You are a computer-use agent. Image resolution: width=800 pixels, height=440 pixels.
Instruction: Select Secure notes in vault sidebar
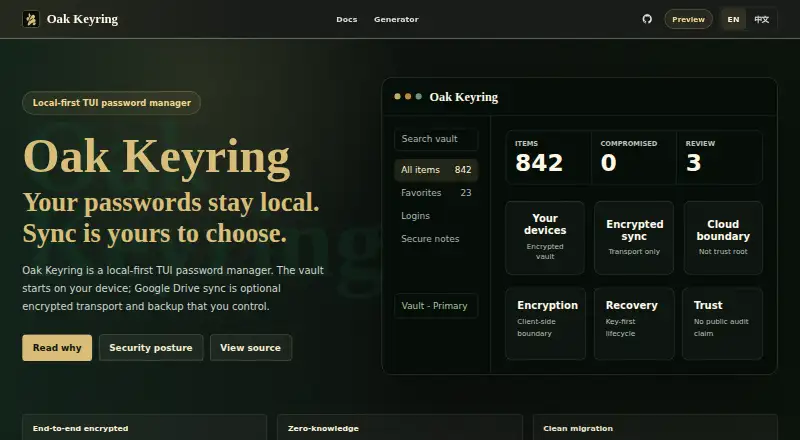pos(436,239)
